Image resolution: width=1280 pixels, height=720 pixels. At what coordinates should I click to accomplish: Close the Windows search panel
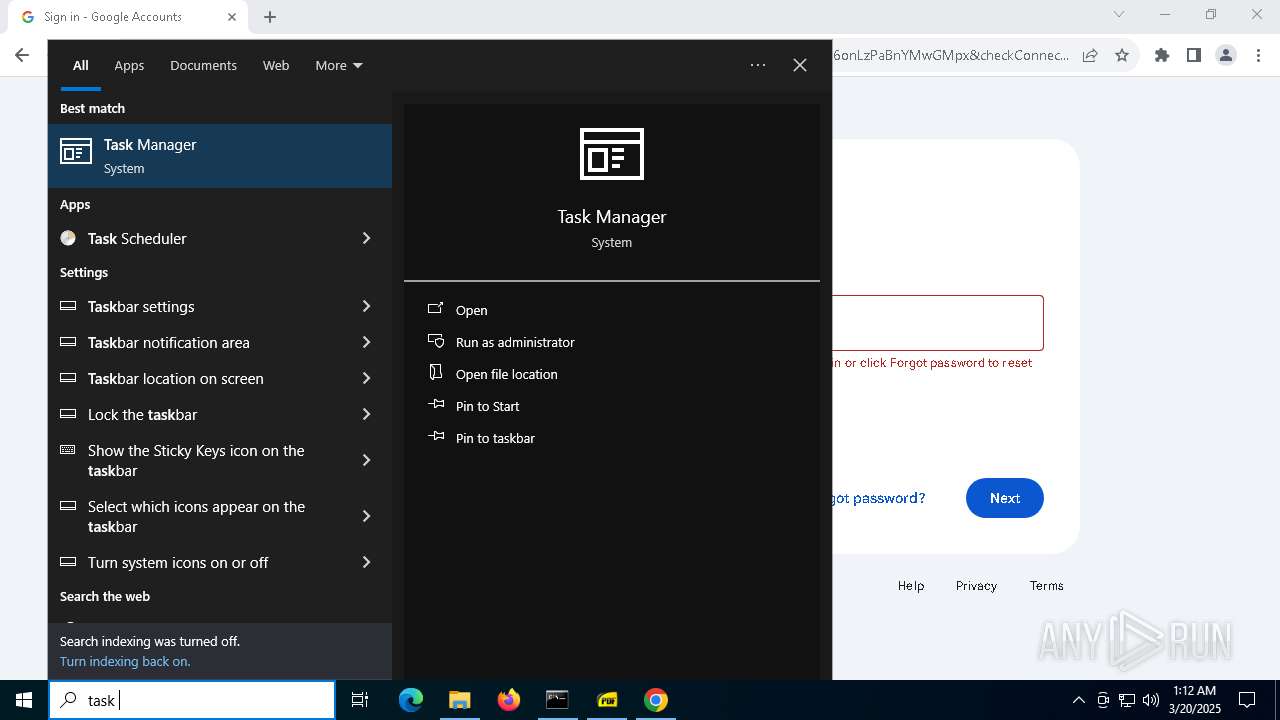pos(800,65)
